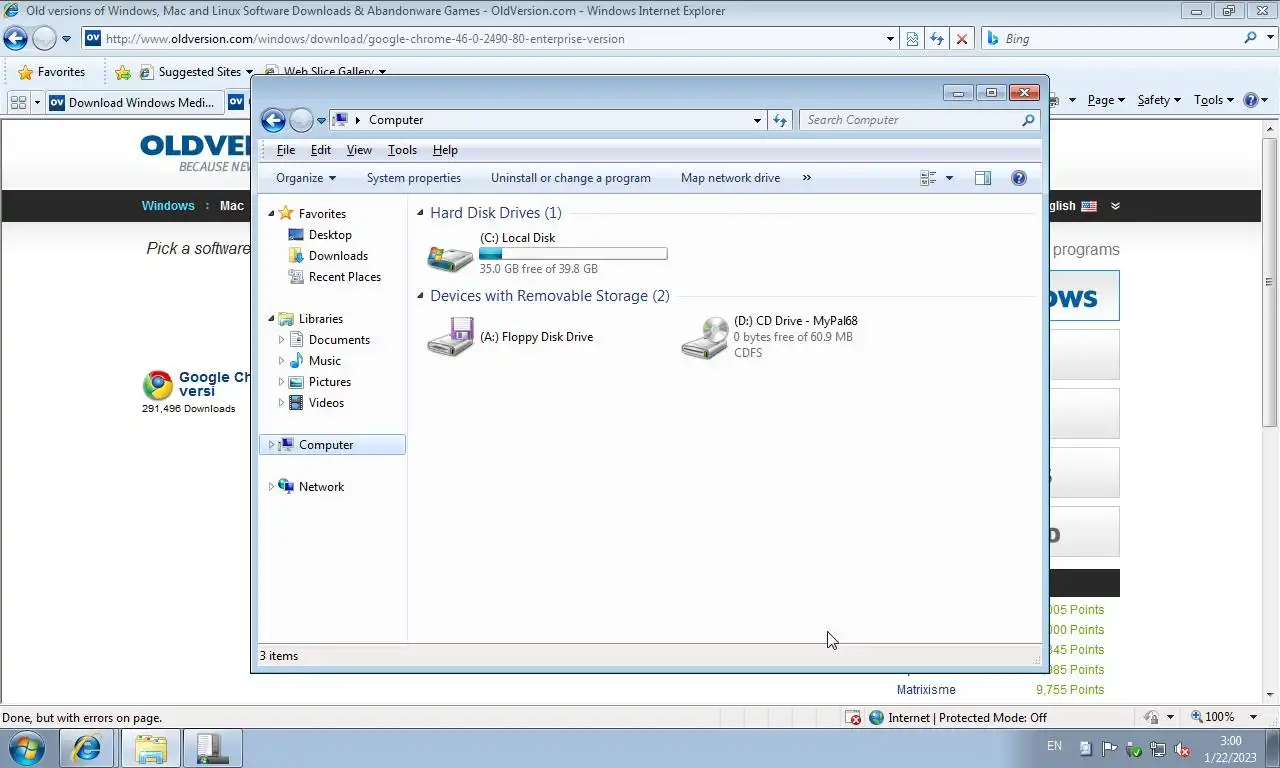The width and height of the screenshot is (1280, 768).
Task: Open the File menu in explorer
Action: (x=286, y=150)
